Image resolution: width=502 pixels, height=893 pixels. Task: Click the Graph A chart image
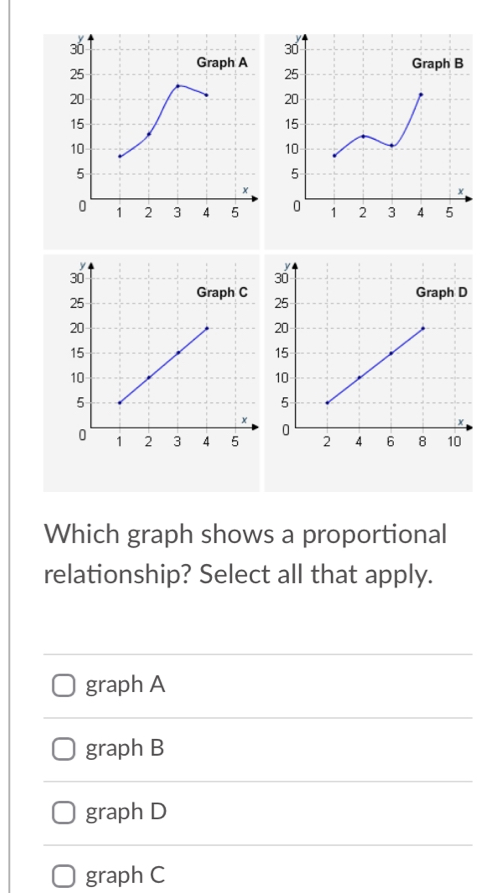coord(152,141)
